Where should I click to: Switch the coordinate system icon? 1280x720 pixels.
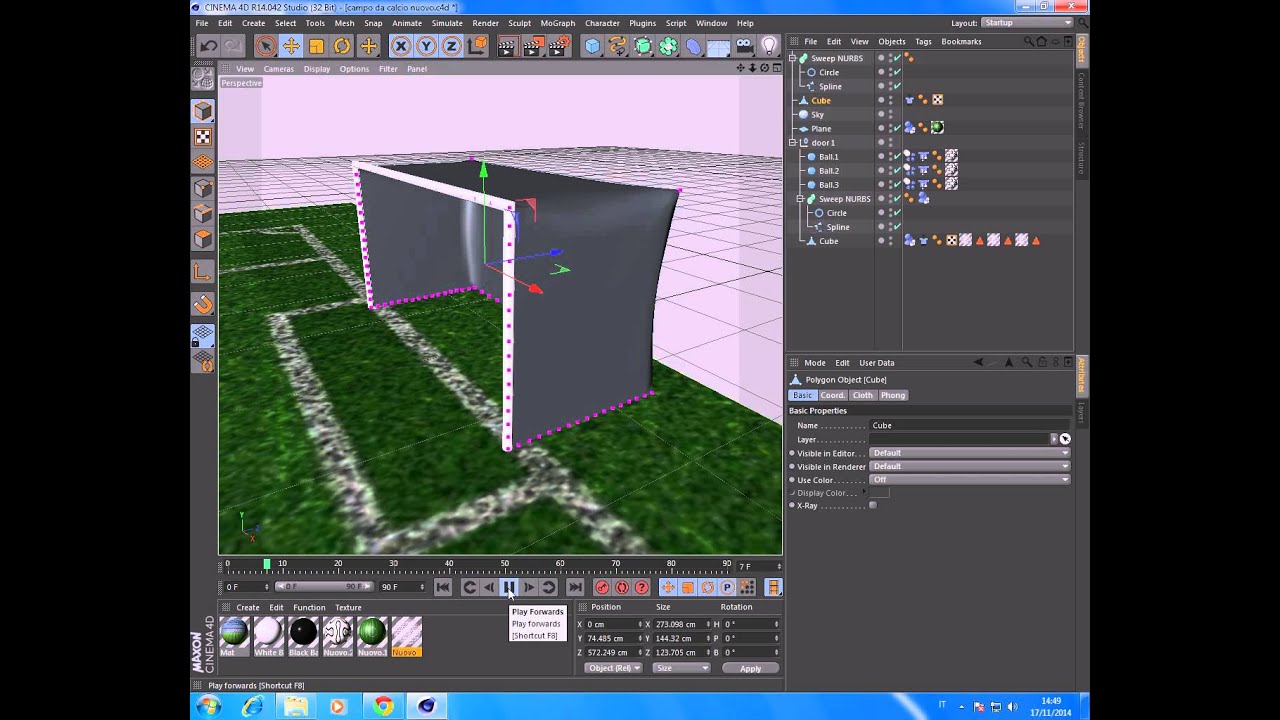click(x=477, y=45)
